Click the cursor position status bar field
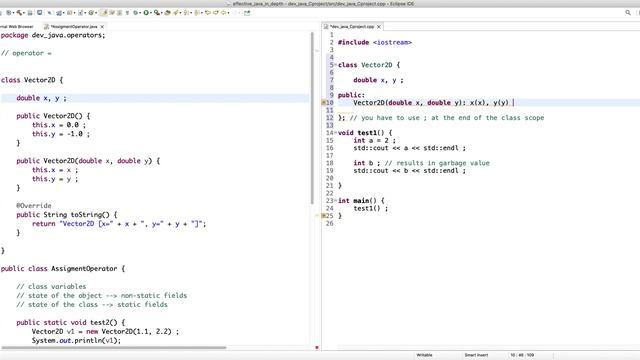 tap(522, 355)
